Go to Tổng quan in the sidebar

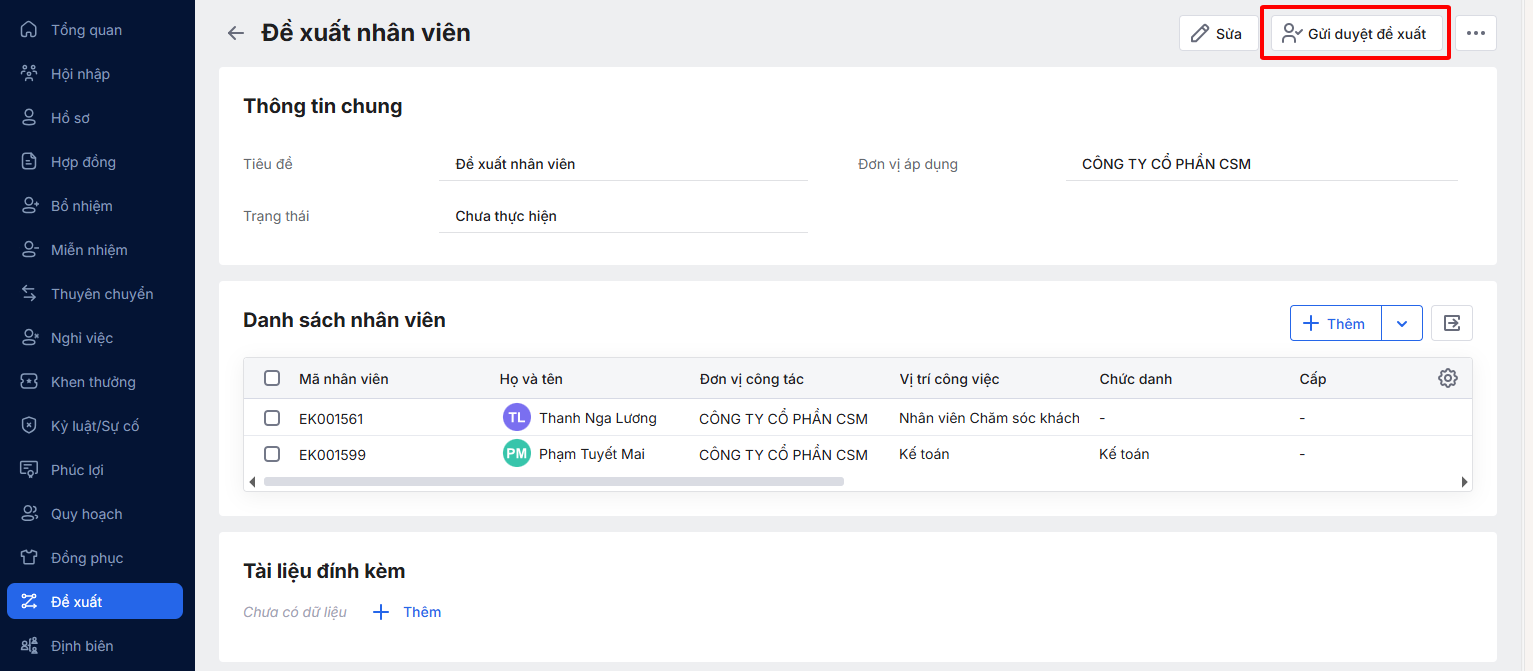(86, 30)
